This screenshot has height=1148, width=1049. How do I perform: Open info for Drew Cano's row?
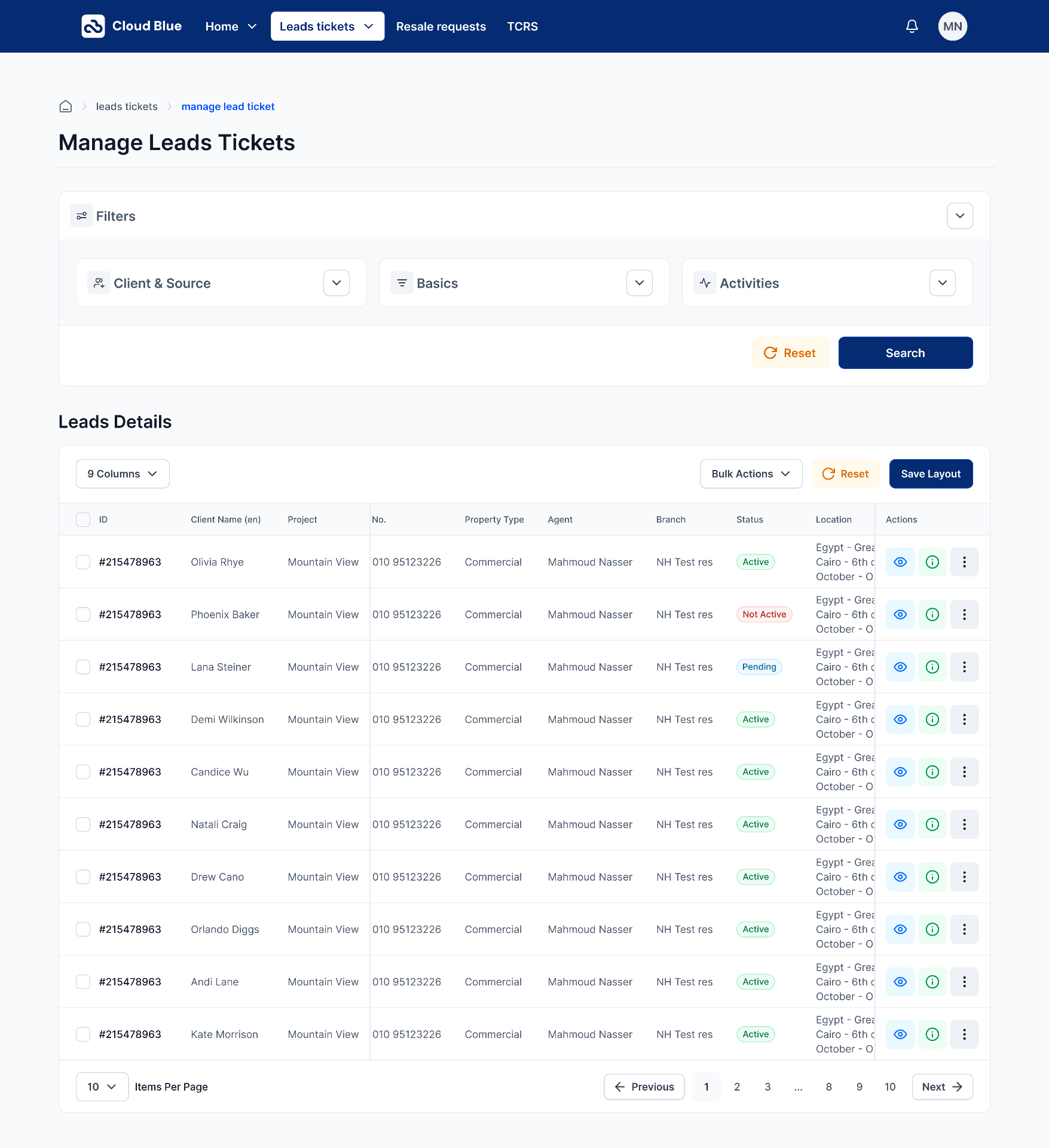(932, 877)
